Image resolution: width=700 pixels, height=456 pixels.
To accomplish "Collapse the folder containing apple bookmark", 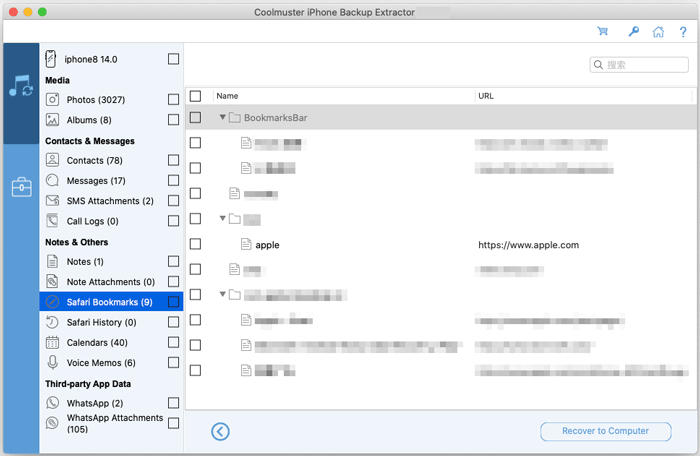I will coord(222,218).
